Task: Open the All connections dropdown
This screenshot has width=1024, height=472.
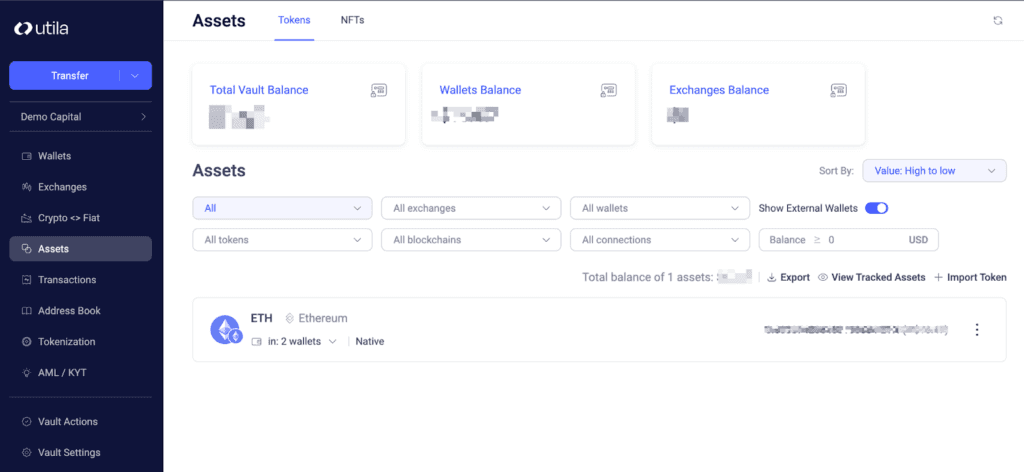Action: pos(660,240)
